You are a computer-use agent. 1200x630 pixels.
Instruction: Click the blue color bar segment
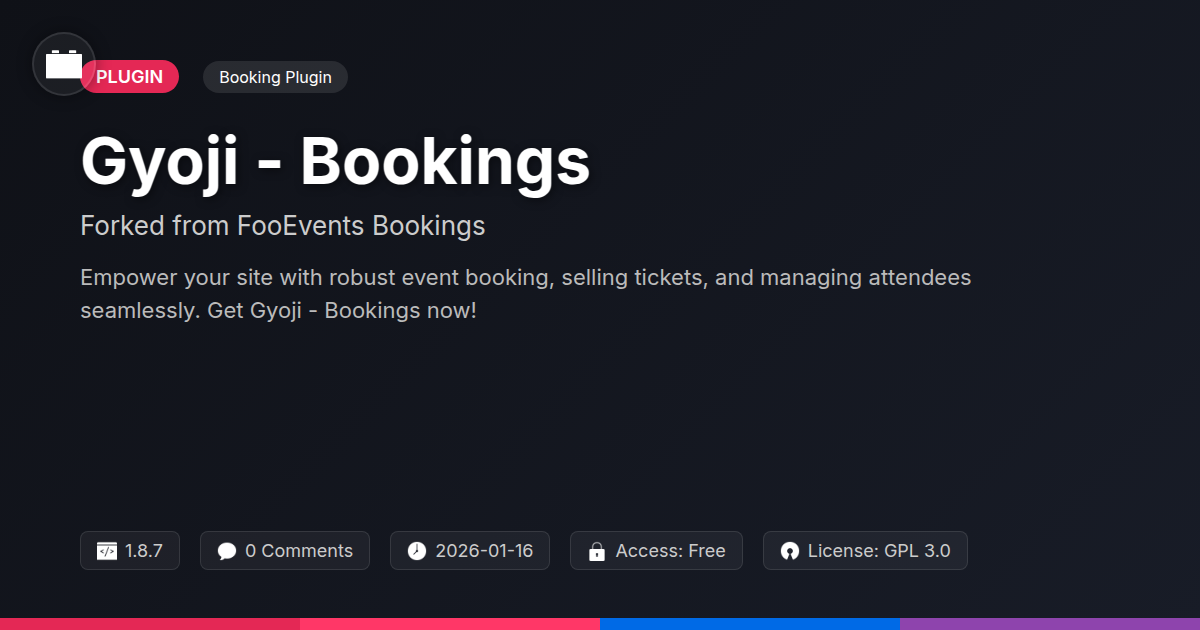coord(750,624)
